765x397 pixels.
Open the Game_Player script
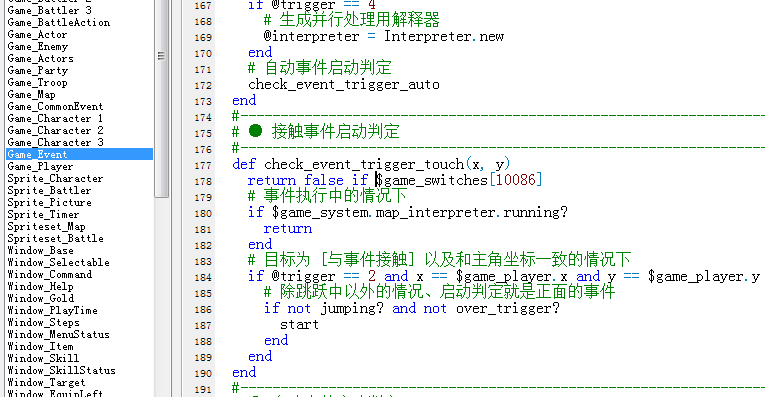point(40,166)
